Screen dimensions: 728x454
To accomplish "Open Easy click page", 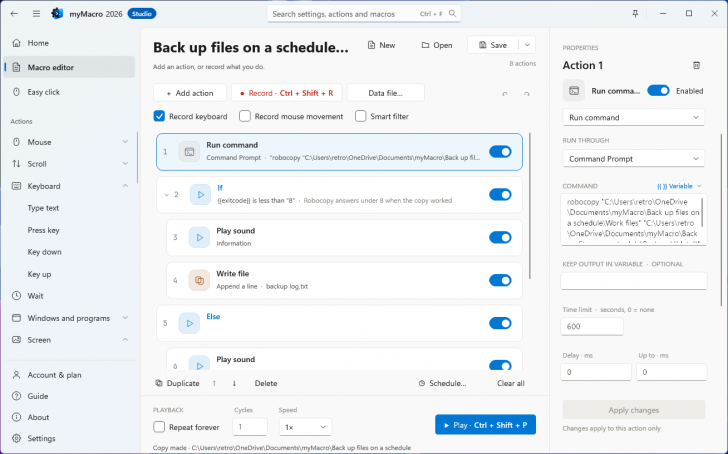I will tap(70, 92).
